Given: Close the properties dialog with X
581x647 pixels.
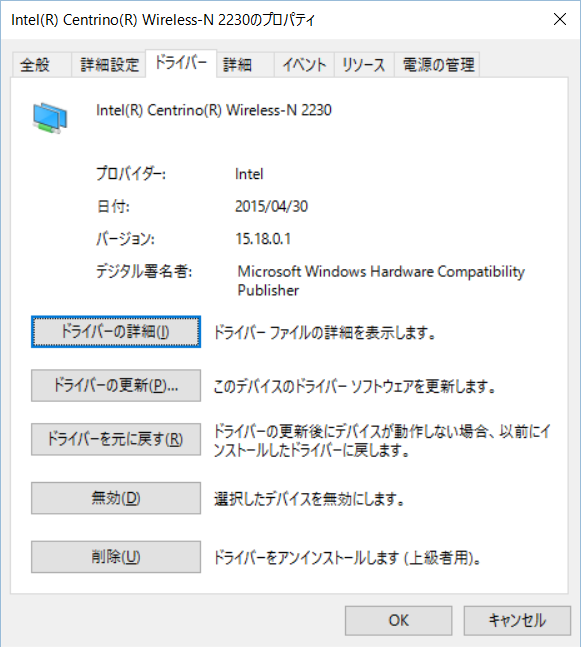Looking at the screenshot, I should point(560,19).
